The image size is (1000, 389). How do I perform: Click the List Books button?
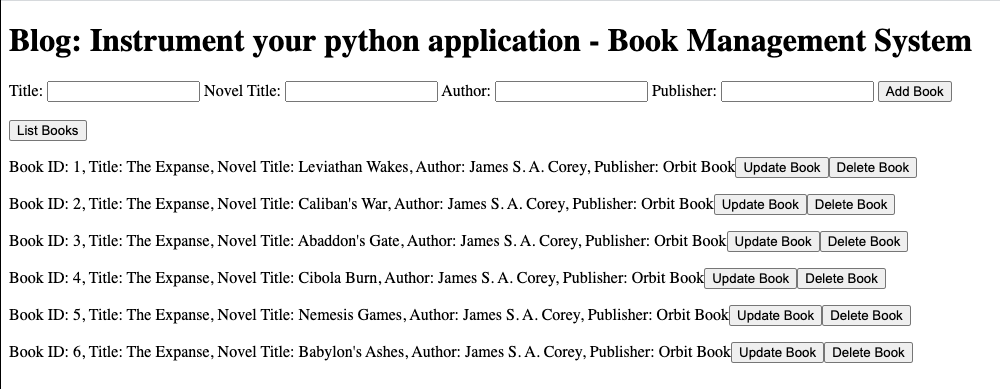48,130
